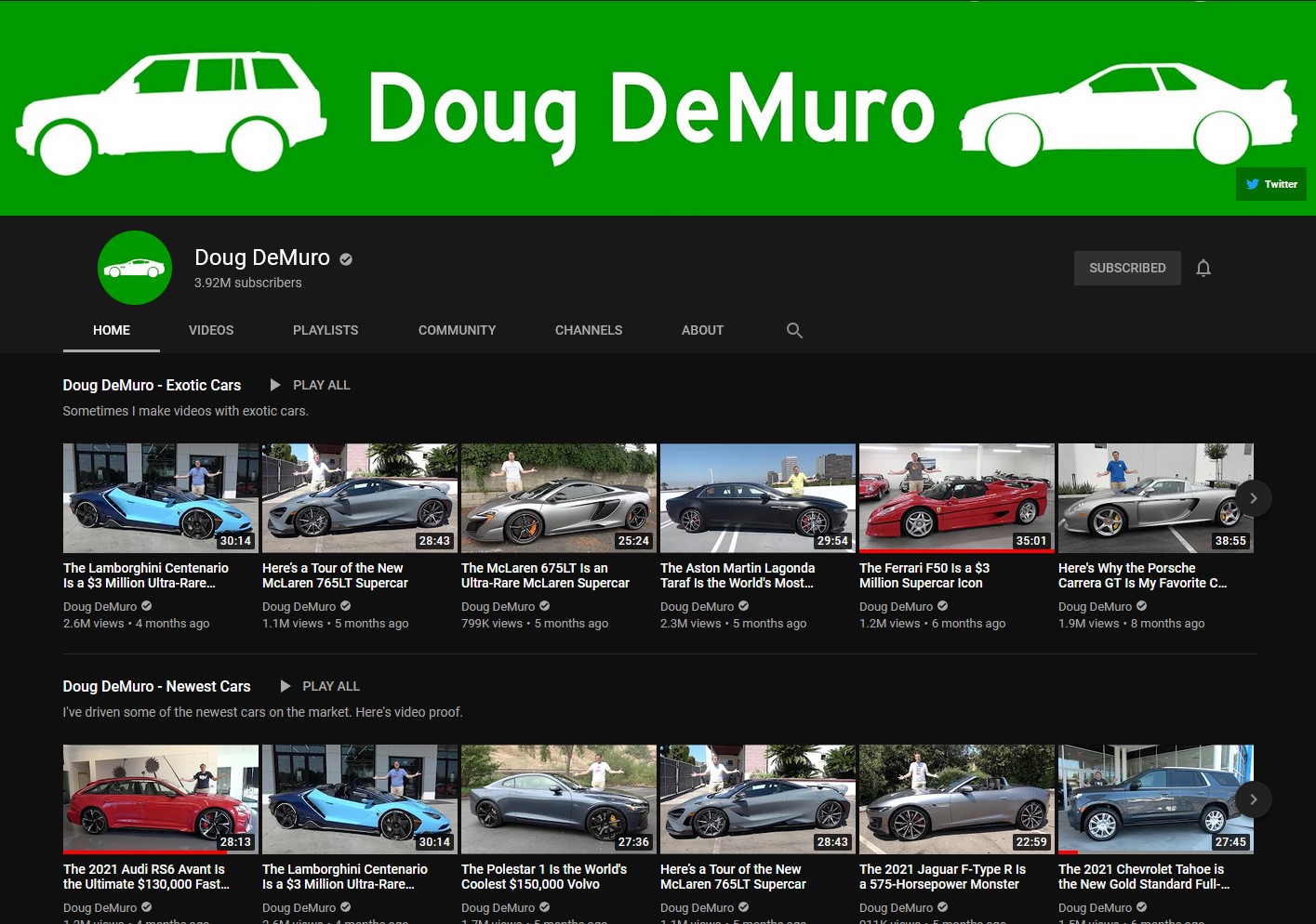The width and height of the screenshot is (1316, 924).
Task: Click title 'The Polestar 1 Is the World's Coolest $150,000 Volvo'
Action: [x=544, y=877]
